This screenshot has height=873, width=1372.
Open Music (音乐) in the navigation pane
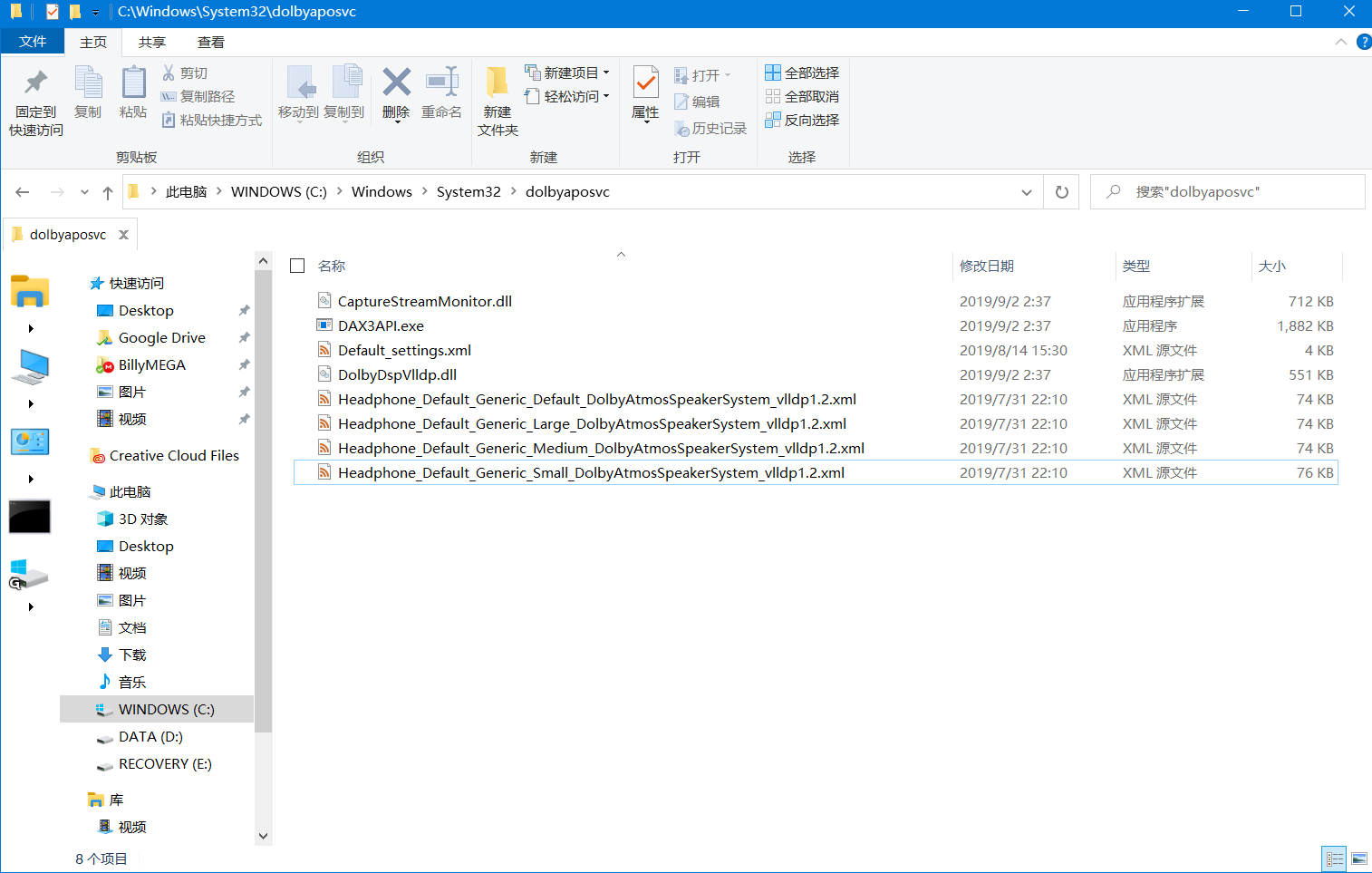[x=132, y=683]
